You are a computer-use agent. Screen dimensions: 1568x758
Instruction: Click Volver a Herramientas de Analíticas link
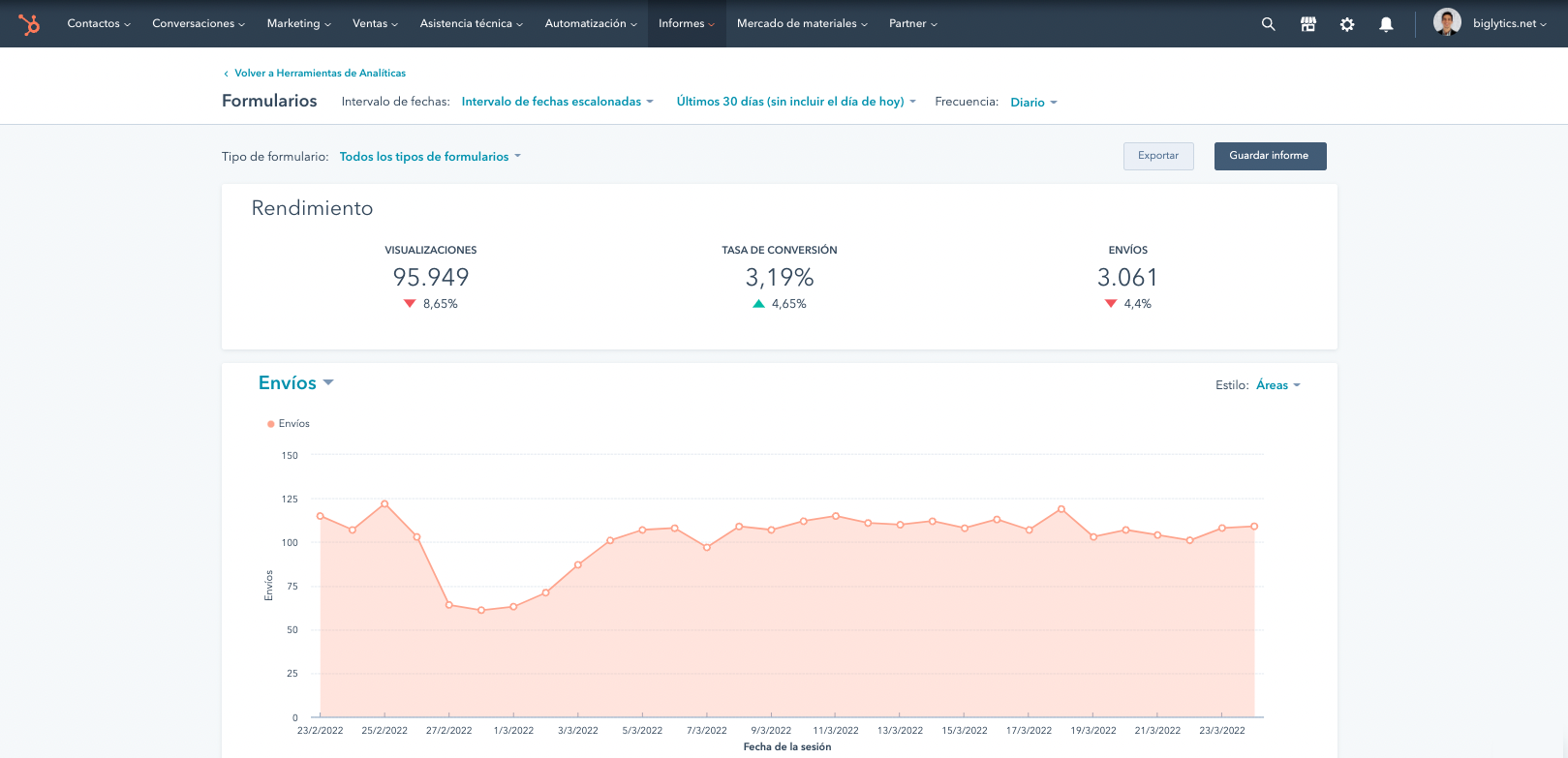coord(320,74)
